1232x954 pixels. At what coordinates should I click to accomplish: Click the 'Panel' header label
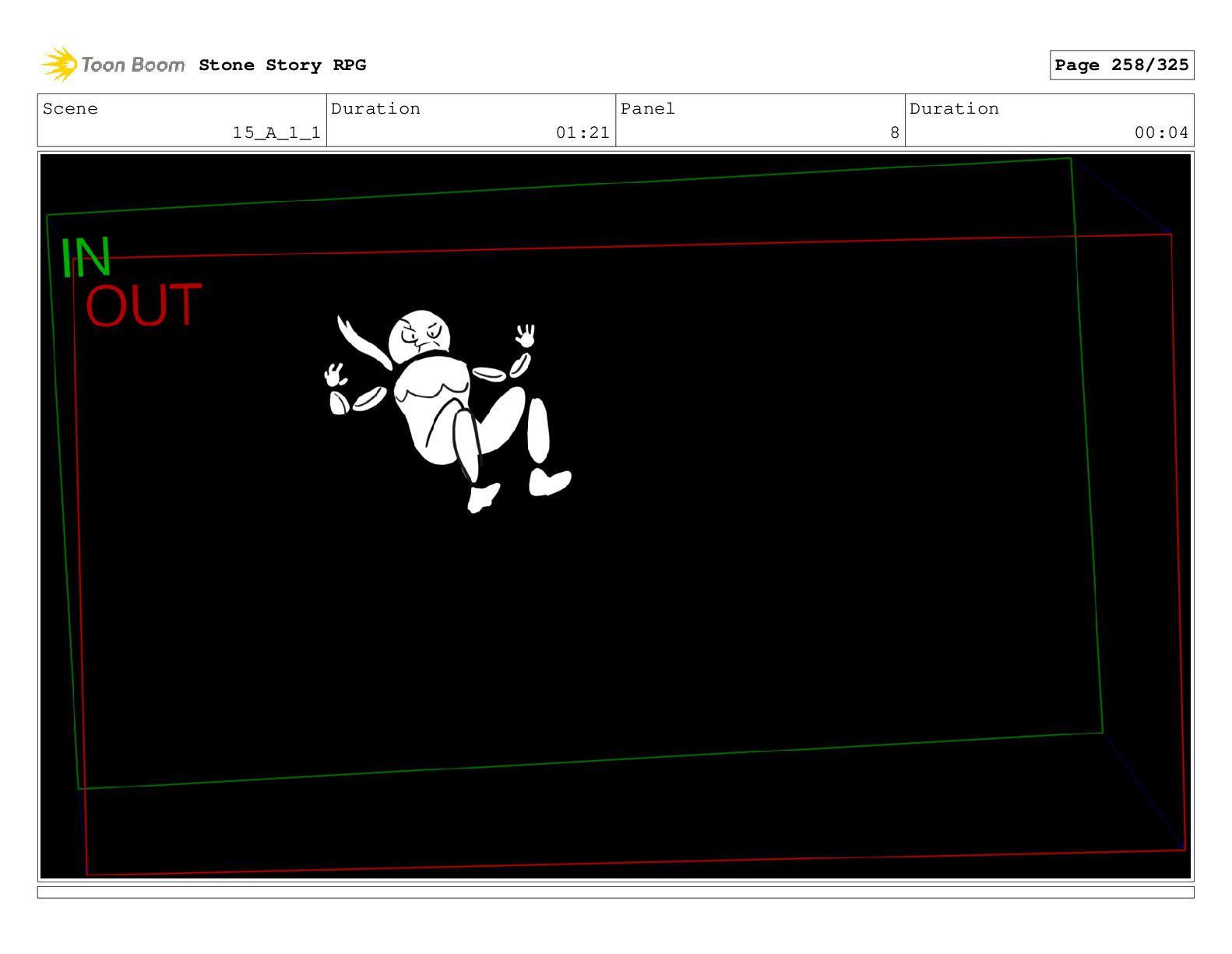(x=648, y=109)
